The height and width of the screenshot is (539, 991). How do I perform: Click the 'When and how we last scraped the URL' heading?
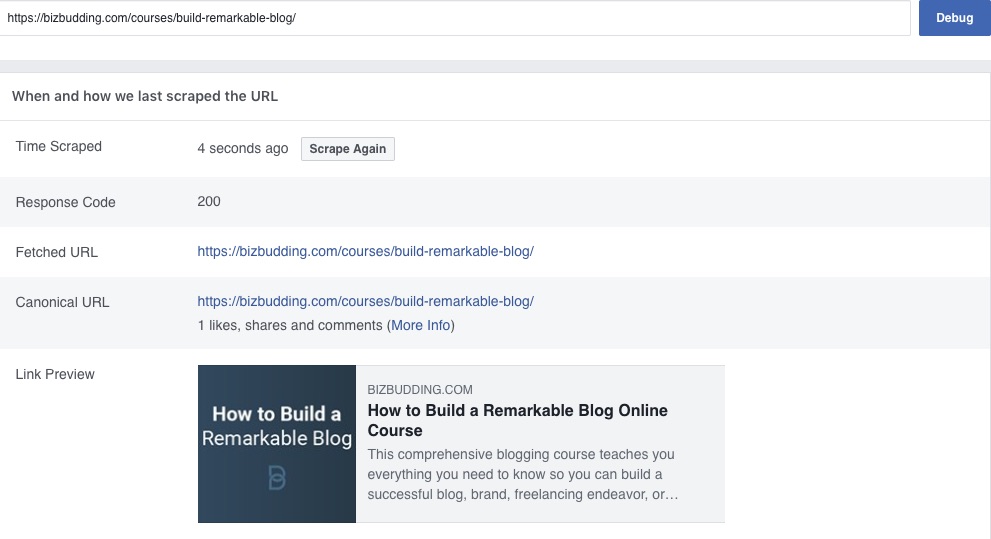145,96
